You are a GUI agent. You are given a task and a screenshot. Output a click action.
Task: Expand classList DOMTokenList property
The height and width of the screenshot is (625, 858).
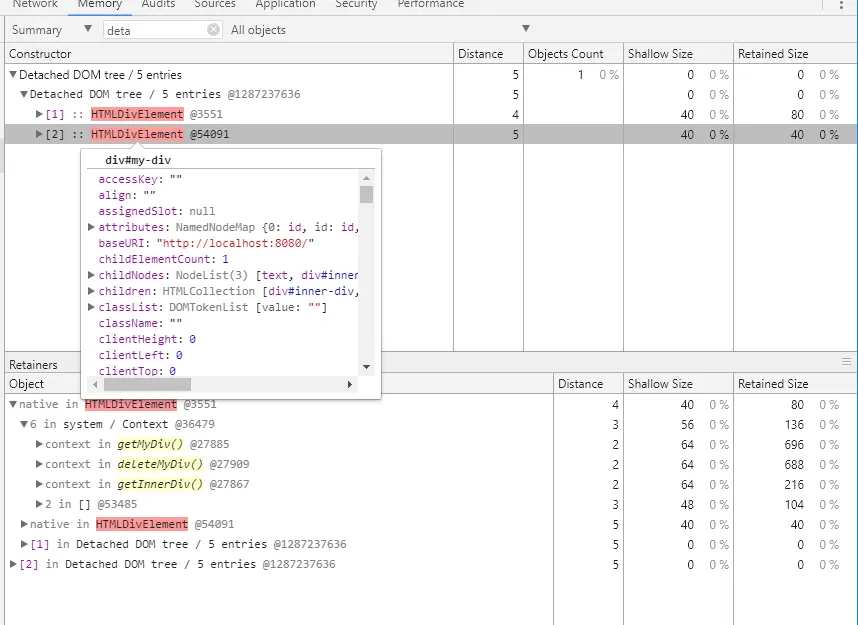coord(91,307)
